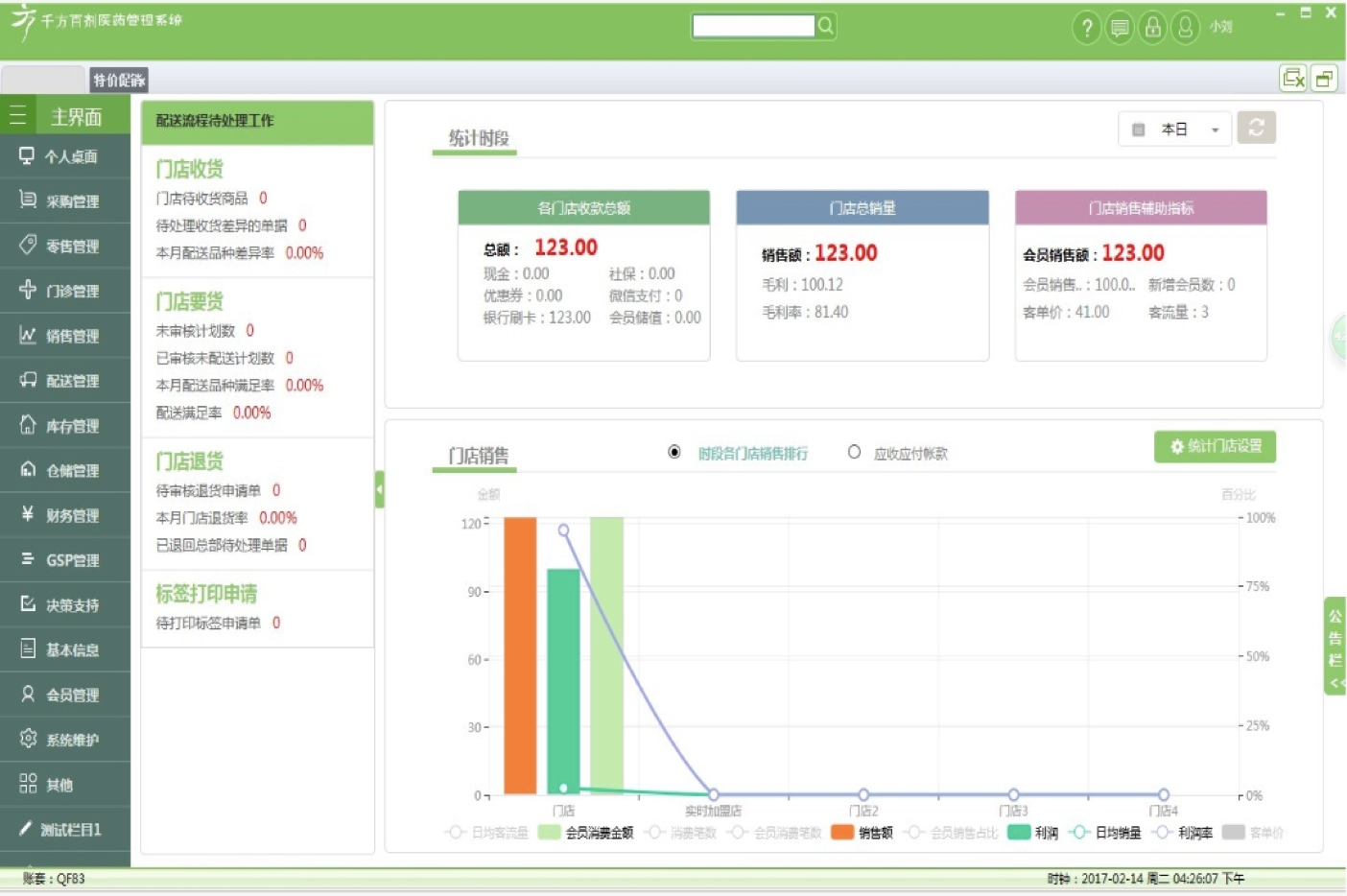Click the refresh statistics icon button
This screenshot has height=896, width=1347.
coord(1256,128)
